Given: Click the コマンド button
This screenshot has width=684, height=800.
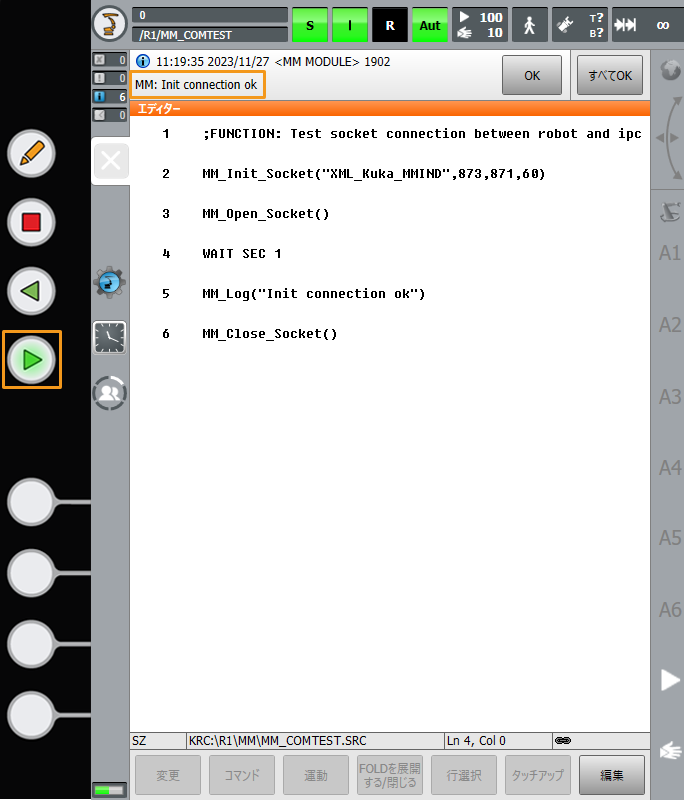Looking at the screenshot, I should 242,775.
